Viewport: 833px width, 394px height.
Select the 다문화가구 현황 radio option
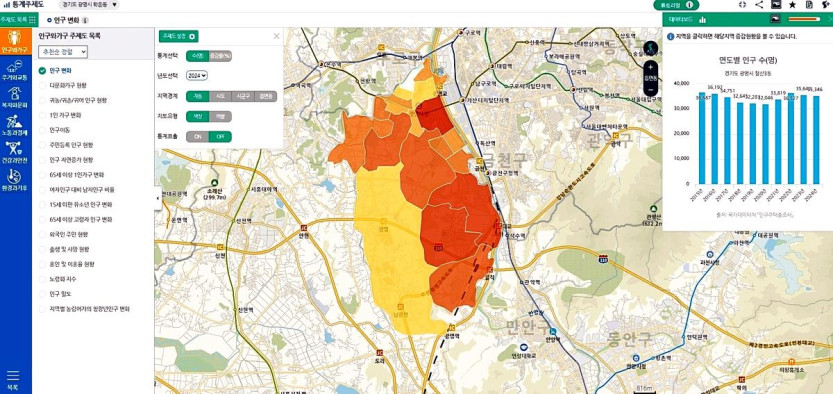pos(42,85)
